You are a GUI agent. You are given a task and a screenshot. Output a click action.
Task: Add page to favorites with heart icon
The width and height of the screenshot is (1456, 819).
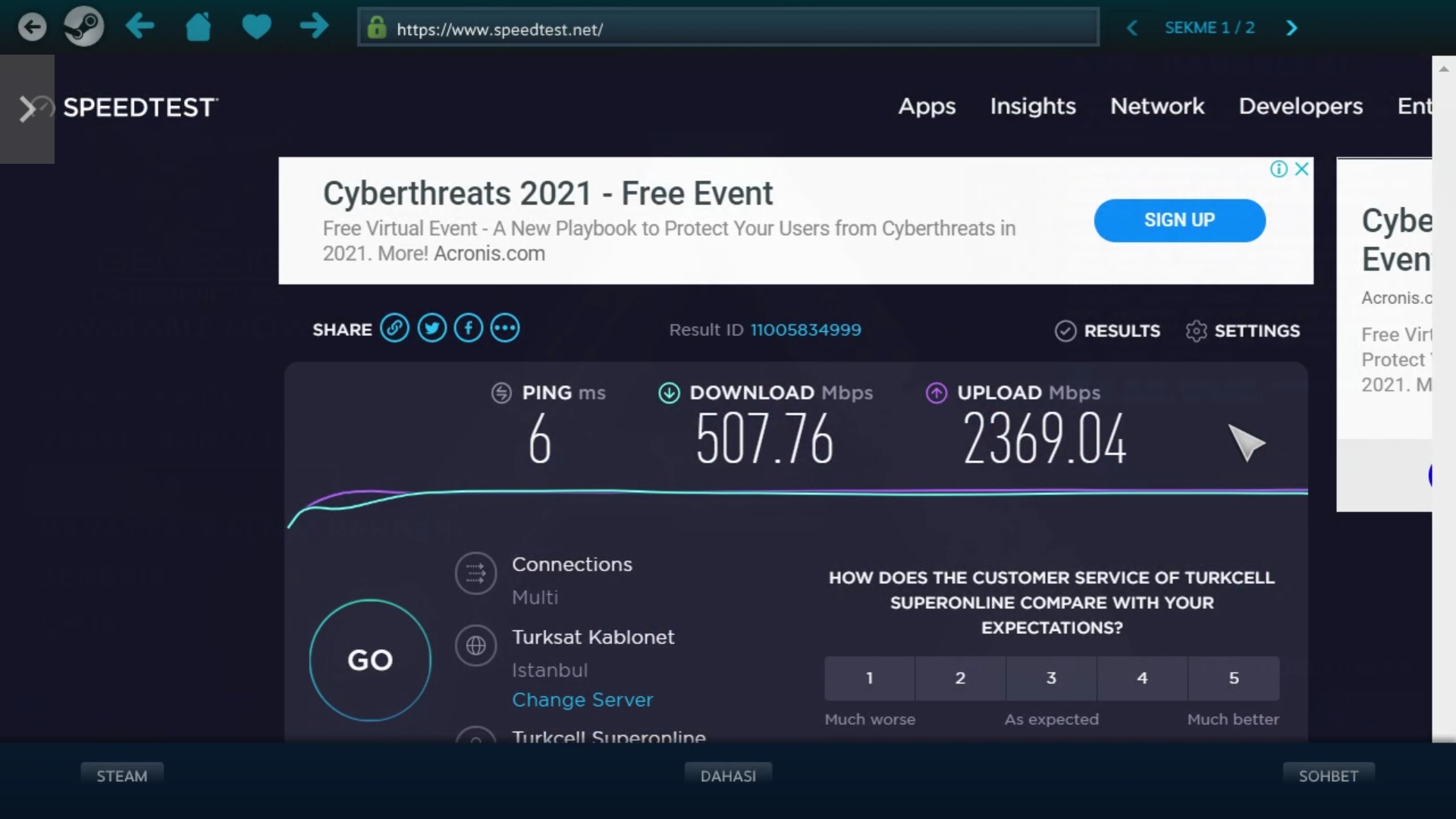pyautogui.click(x=256, y=27)
